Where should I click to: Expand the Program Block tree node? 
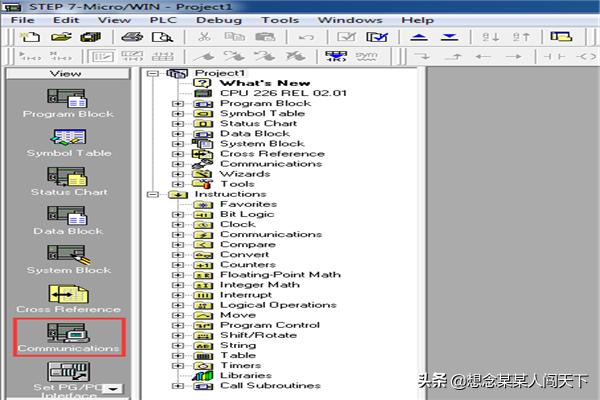pyautogui.click(x=177, y=103)
